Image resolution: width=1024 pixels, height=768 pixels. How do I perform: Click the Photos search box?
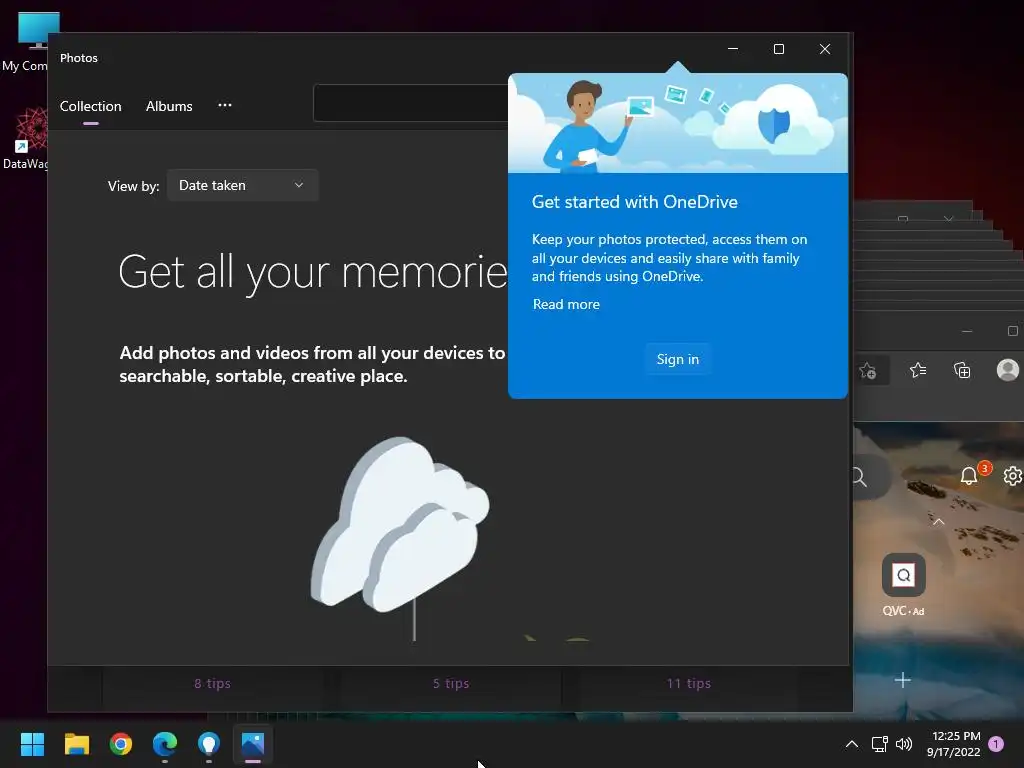(411, 103)
